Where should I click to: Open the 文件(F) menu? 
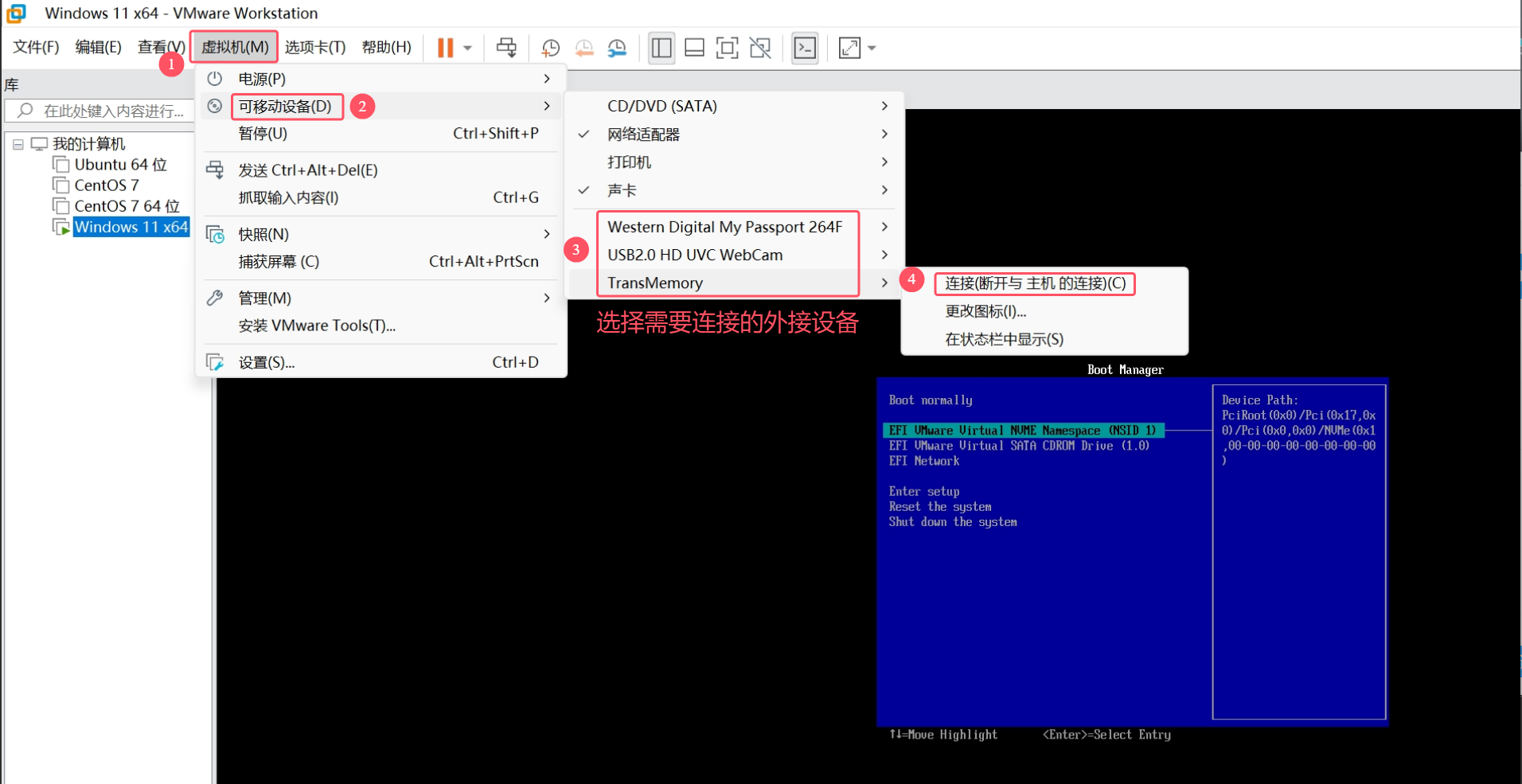click(36, 47)
